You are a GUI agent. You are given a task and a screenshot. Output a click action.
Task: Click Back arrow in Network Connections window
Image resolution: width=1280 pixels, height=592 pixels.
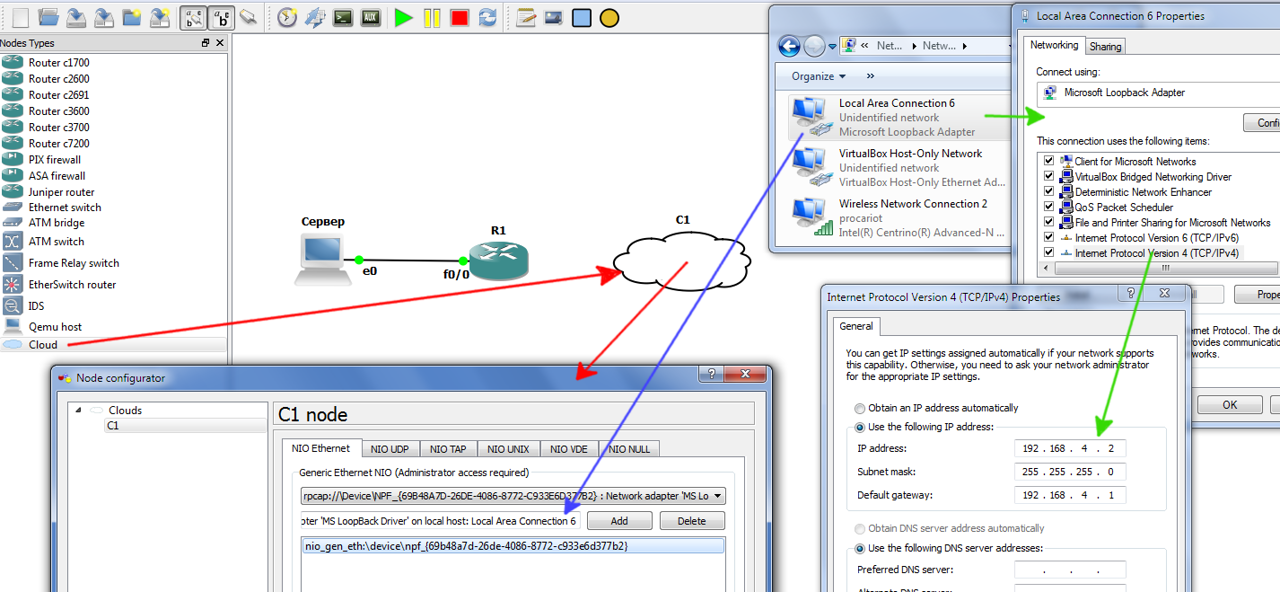pyautogui.click(x=788, y=46)
